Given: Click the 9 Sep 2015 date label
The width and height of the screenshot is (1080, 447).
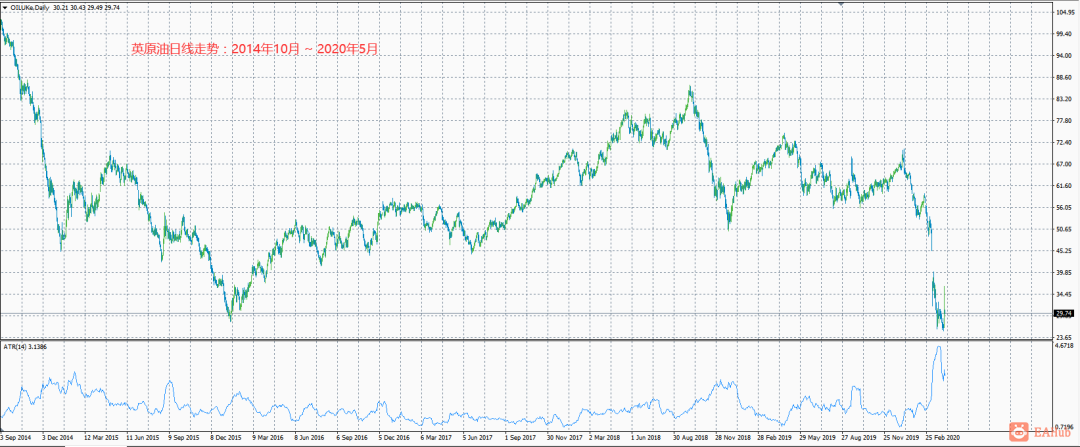Looking at the screenshot, I should pos(185,437).
